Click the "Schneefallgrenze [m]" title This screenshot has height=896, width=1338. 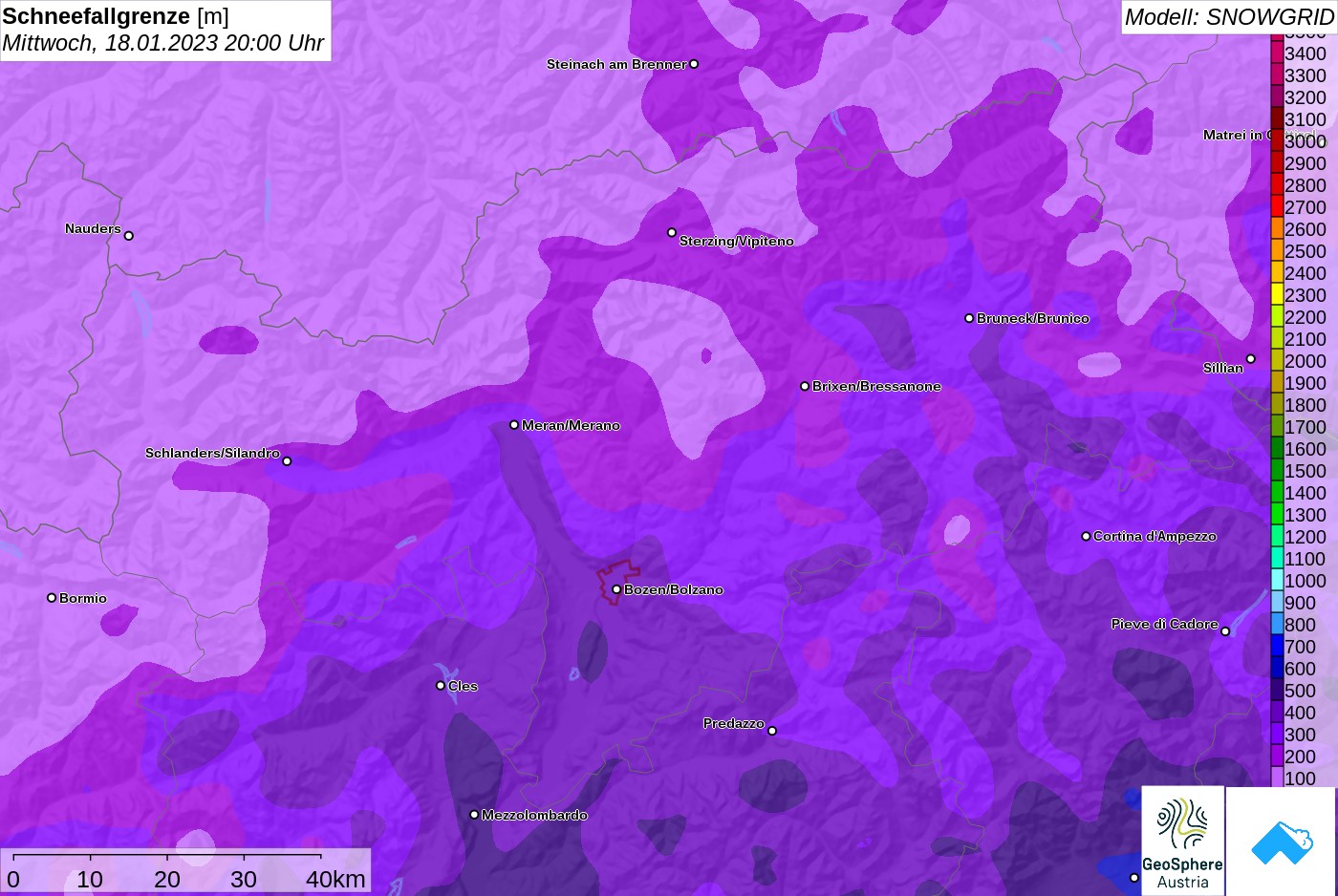(x=116, y=16)
